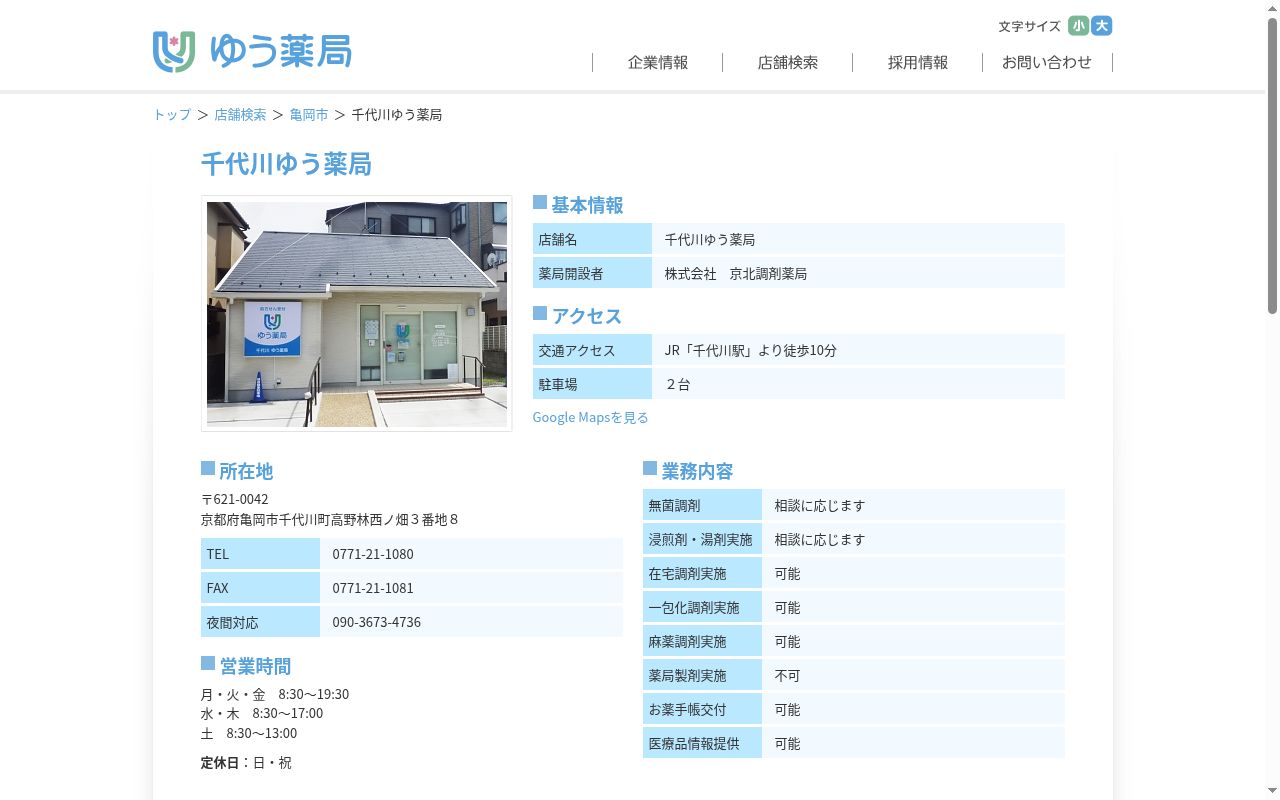This screenshot has width=1280, height=800.
Task: Click the 土 8:30〜13:00 hours line
Action: (x=249, y=733)
